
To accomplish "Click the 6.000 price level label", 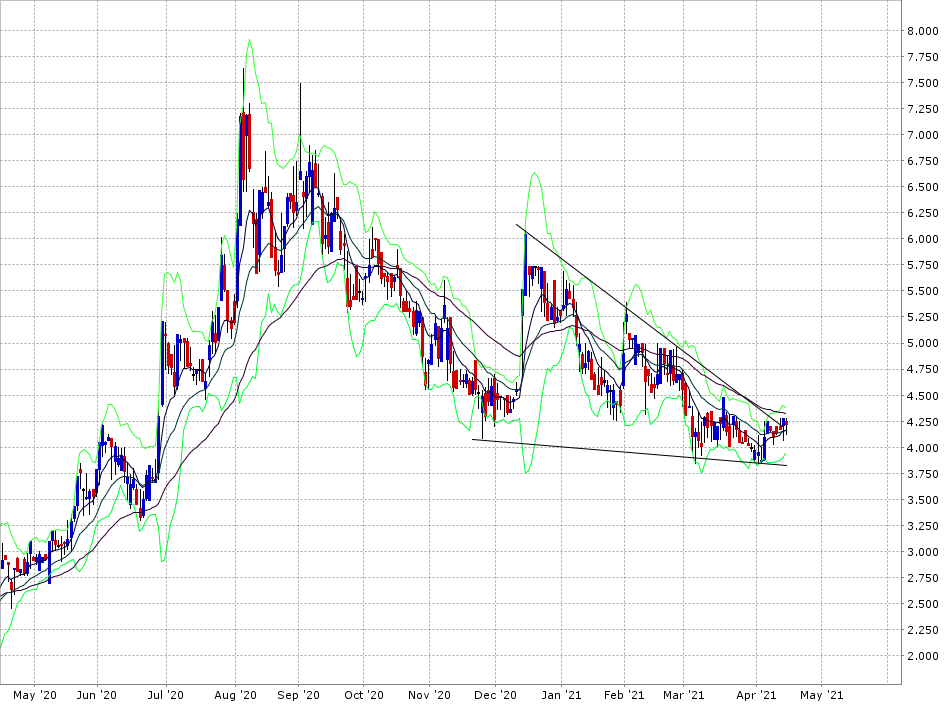I will (921, 239).
